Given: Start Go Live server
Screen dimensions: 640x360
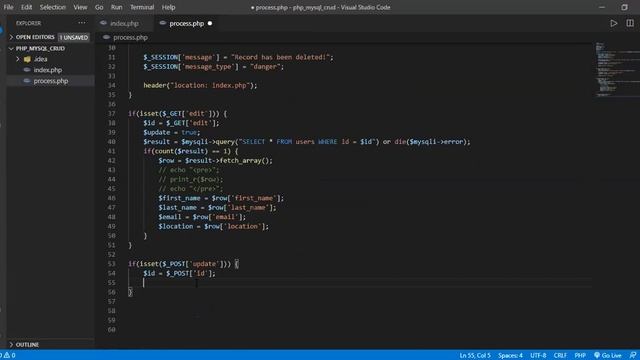Looking at the screenshot, I should (607, 355).
